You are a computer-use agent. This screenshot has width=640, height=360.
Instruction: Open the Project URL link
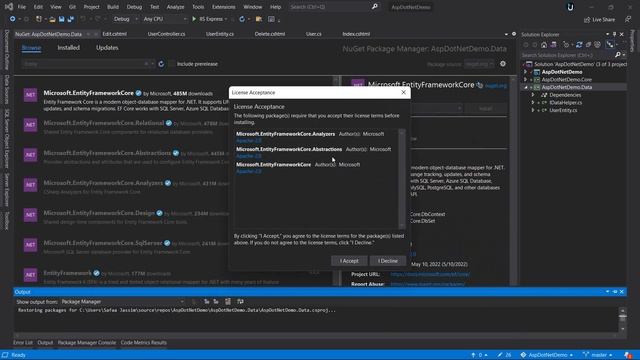coord(430,274)
